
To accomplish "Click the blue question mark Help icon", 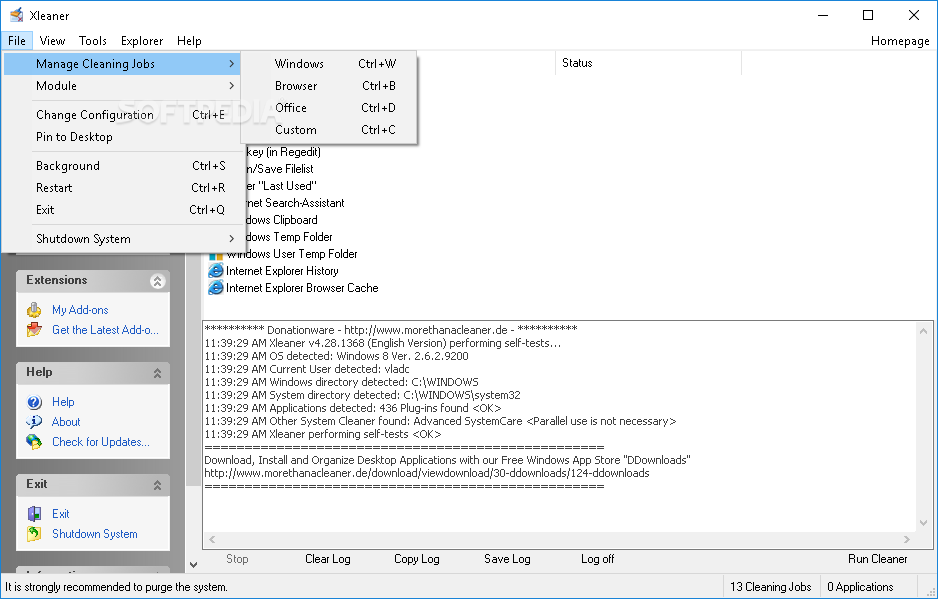I will [x=34, y=402].
